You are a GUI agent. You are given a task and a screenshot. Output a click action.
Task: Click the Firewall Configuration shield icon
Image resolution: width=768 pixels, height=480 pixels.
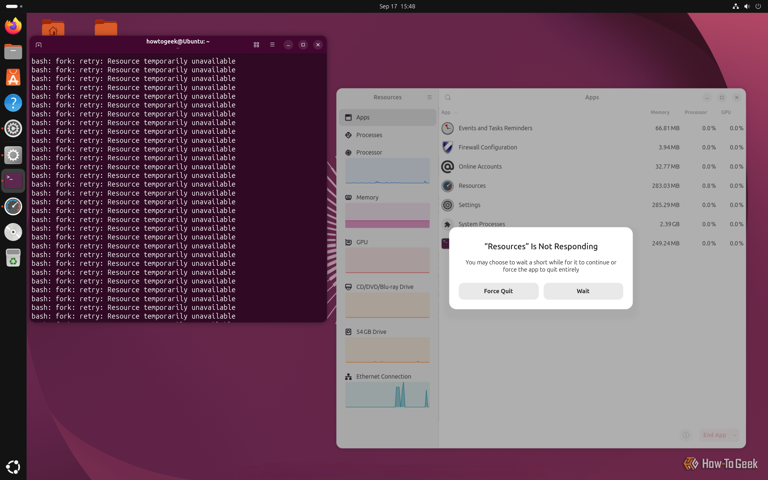coord(447,147)
